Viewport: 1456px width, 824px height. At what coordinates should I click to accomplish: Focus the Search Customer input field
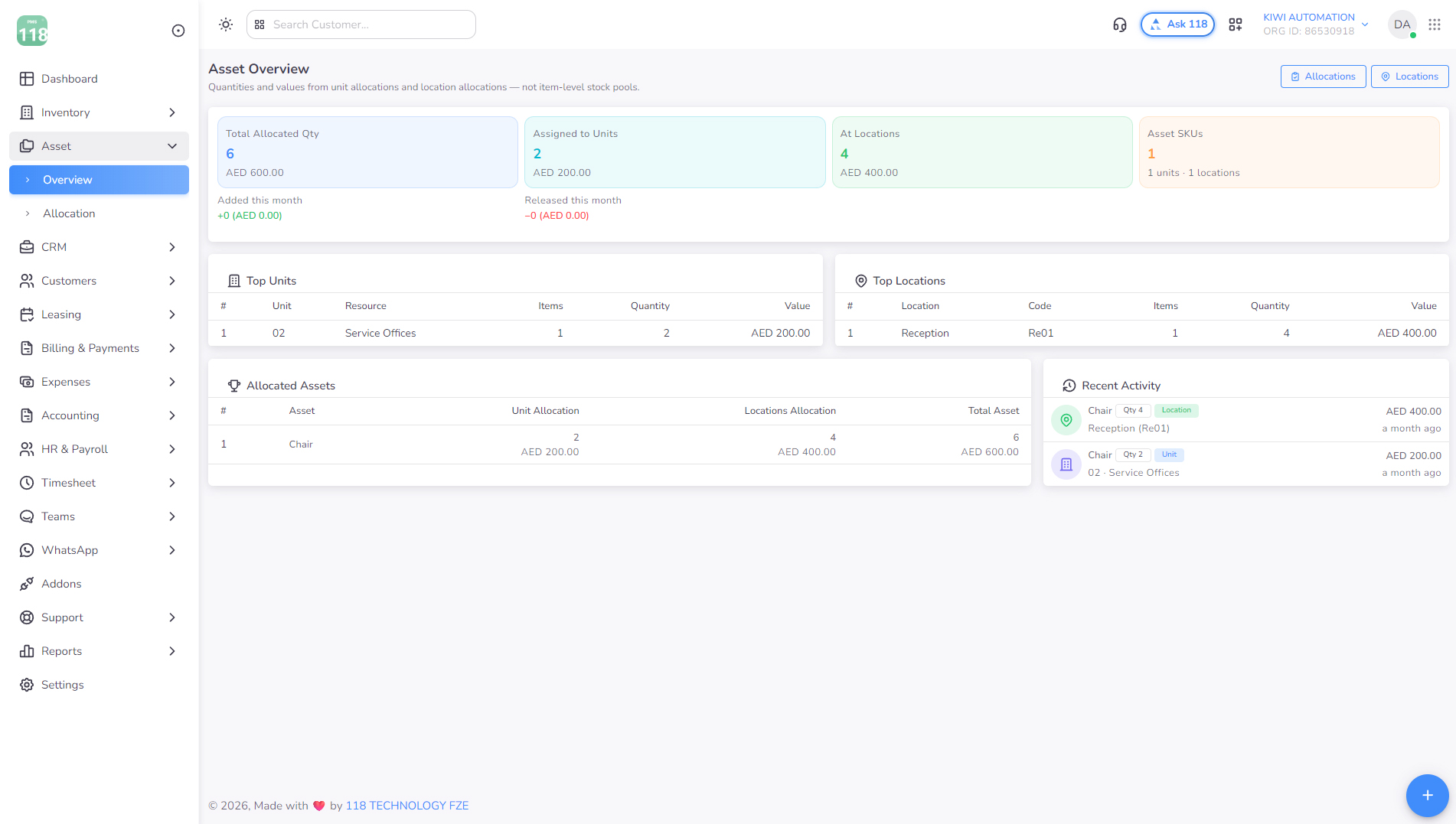(361, 24)
